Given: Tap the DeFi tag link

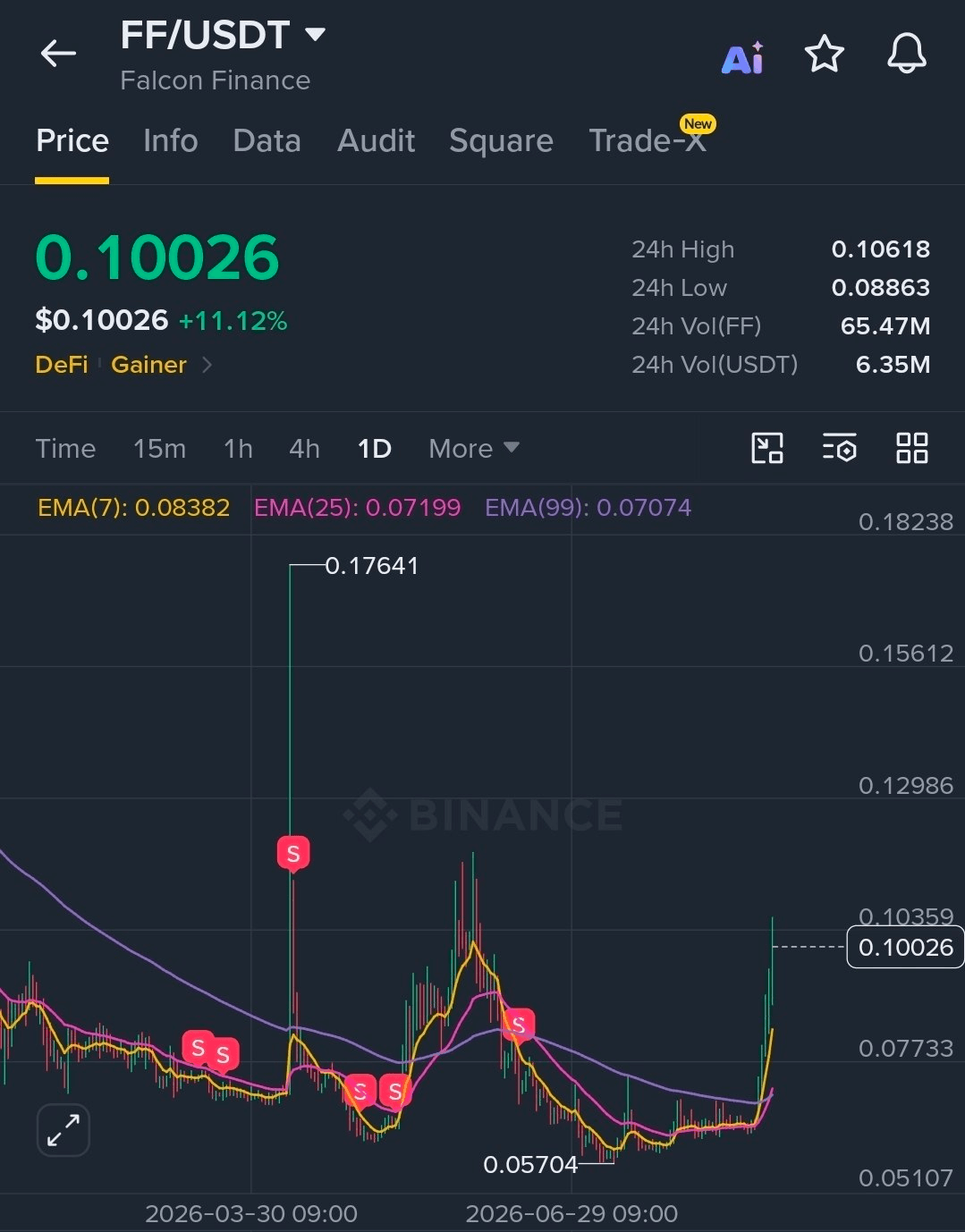Looking at the screenshot, I should 62,365.
